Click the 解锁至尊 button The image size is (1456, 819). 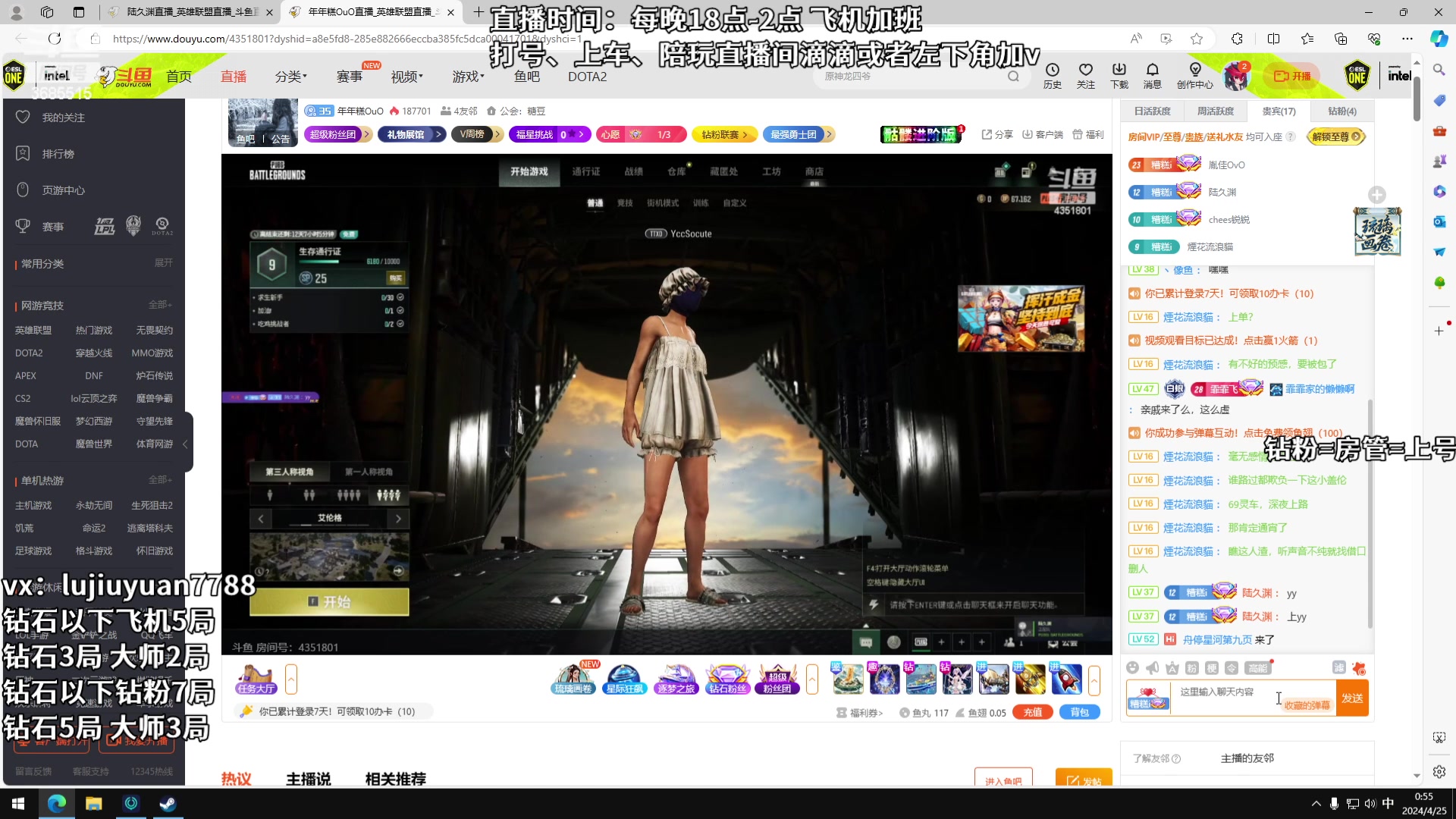[x=1336, y=136]
